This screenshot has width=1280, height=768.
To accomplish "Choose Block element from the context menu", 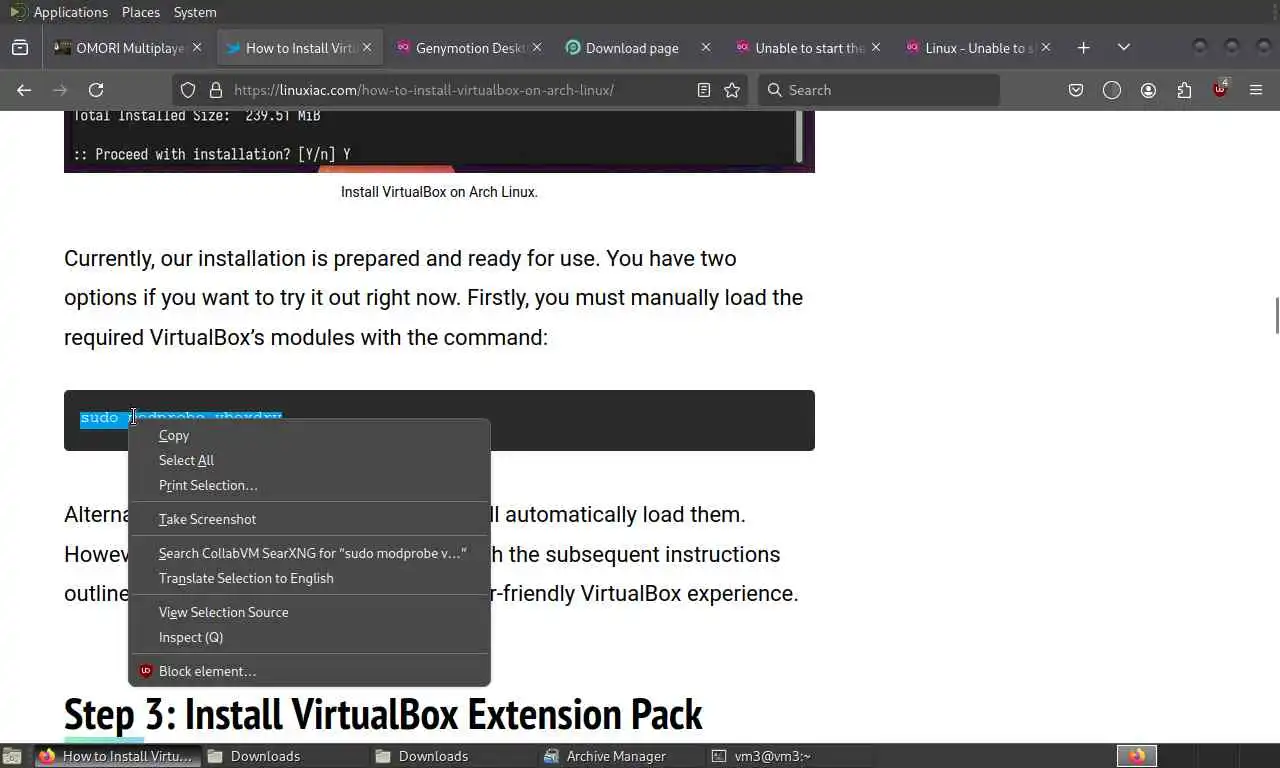I will (309, 671).
